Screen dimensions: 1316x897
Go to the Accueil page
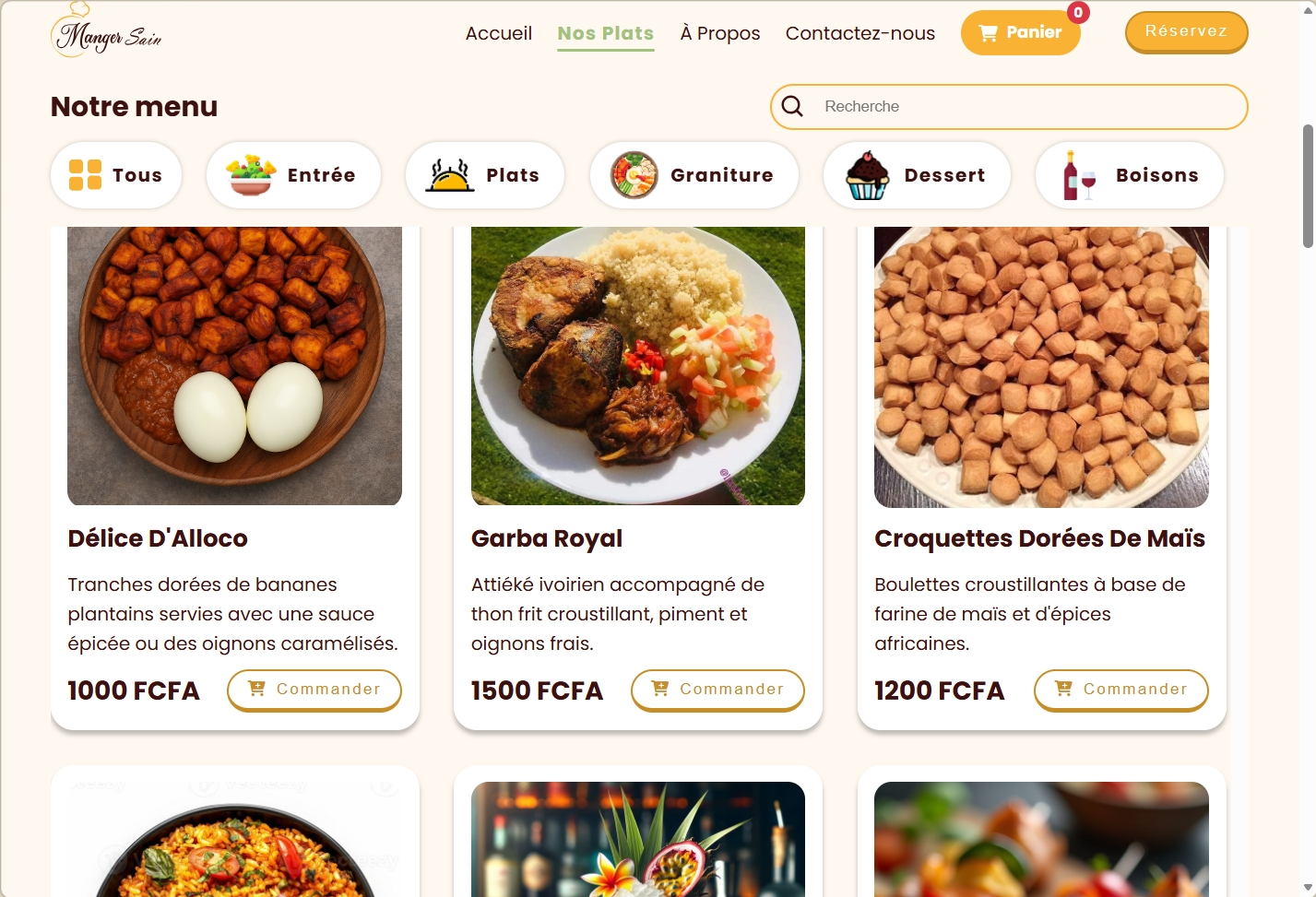499,33
